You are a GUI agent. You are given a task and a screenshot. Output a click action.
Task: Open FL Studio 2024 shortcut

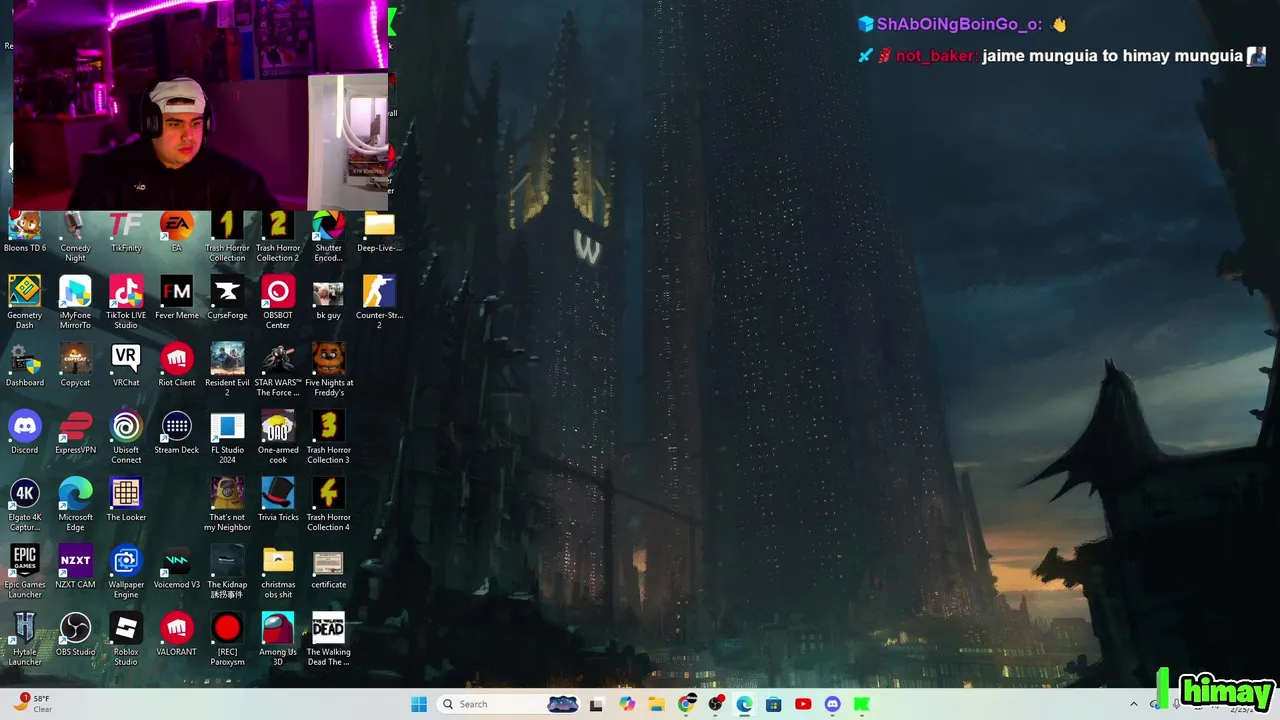pyautogui.click(x=227, y=437)
